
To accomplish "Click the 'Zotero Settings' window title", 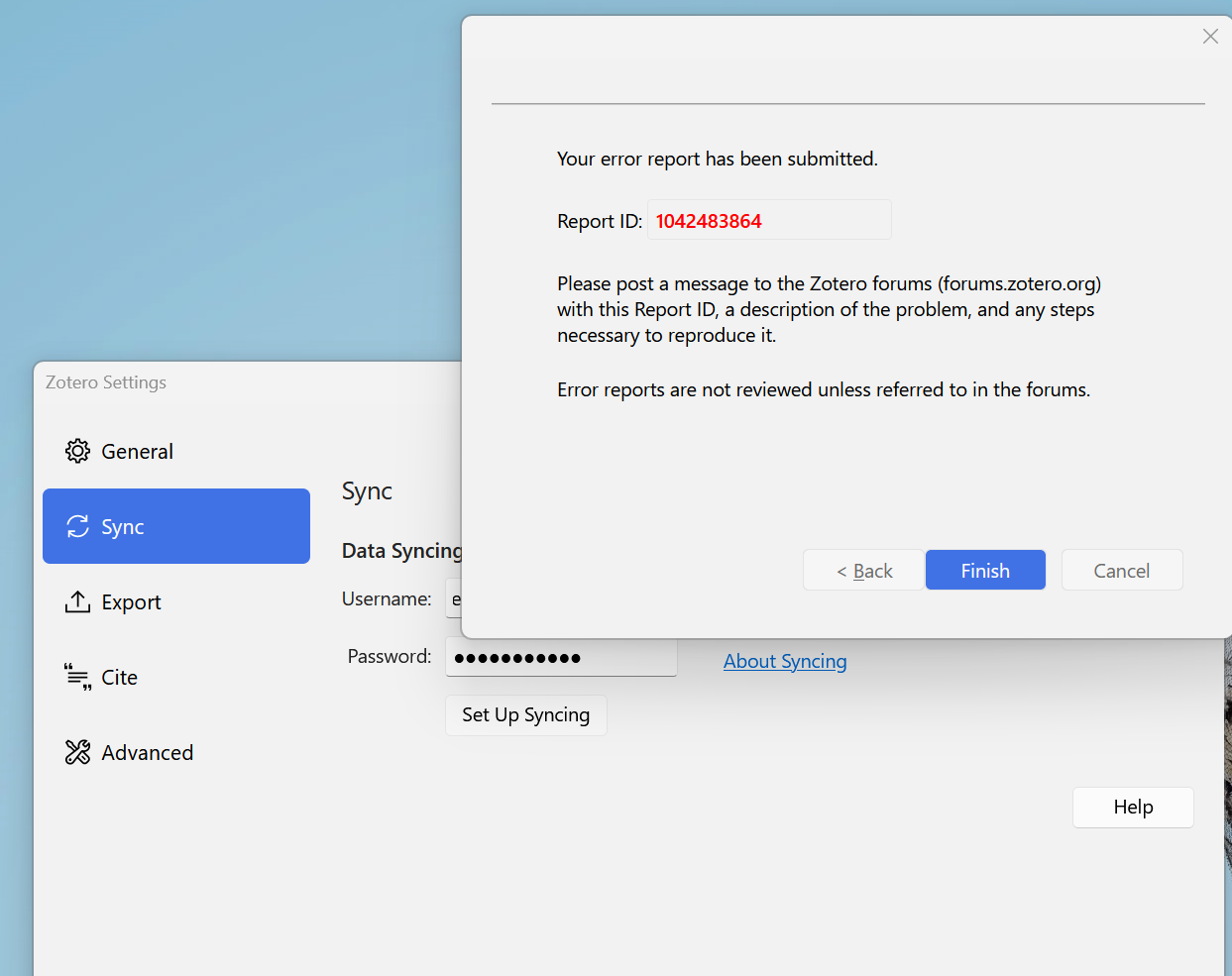I will pyautogui.click(x=106, y=382).
